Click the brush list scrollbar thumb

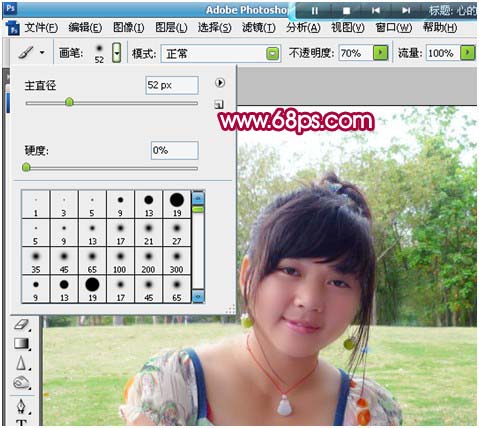(x=198, y=209)
